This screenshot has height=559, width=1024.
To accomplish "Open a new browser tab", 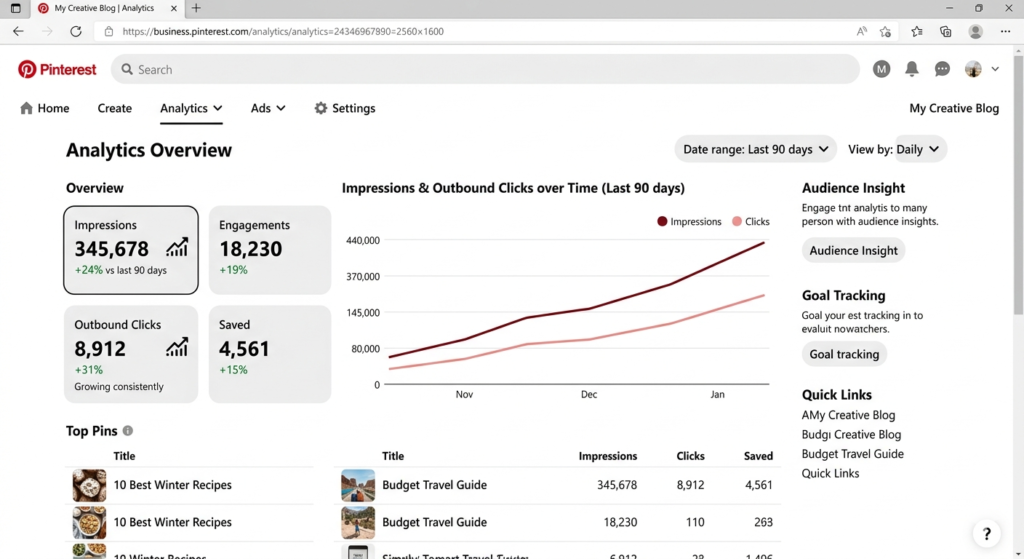I will click(x=196, y=8).
